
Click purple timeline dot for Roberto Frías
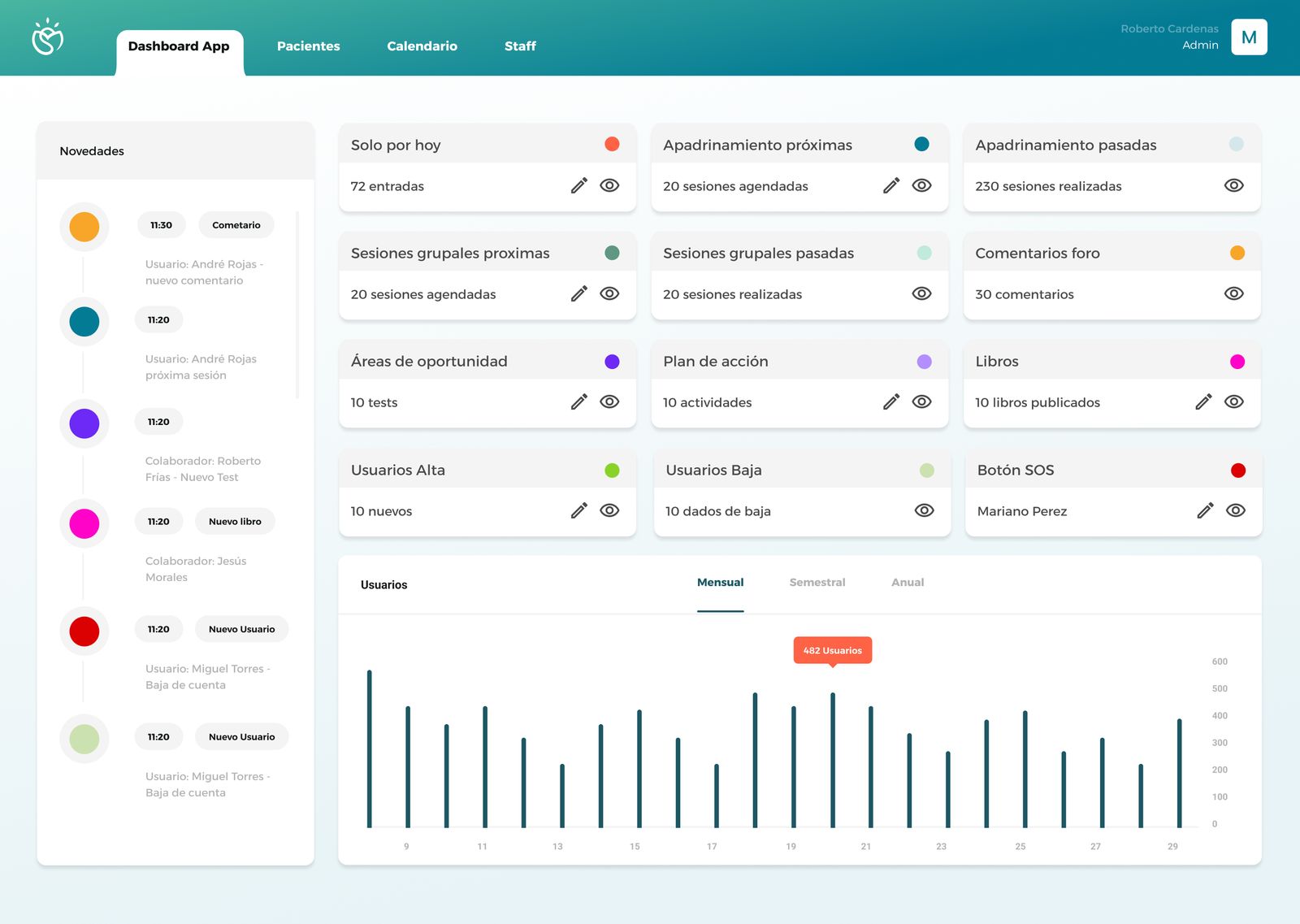[x=84, y=423]
